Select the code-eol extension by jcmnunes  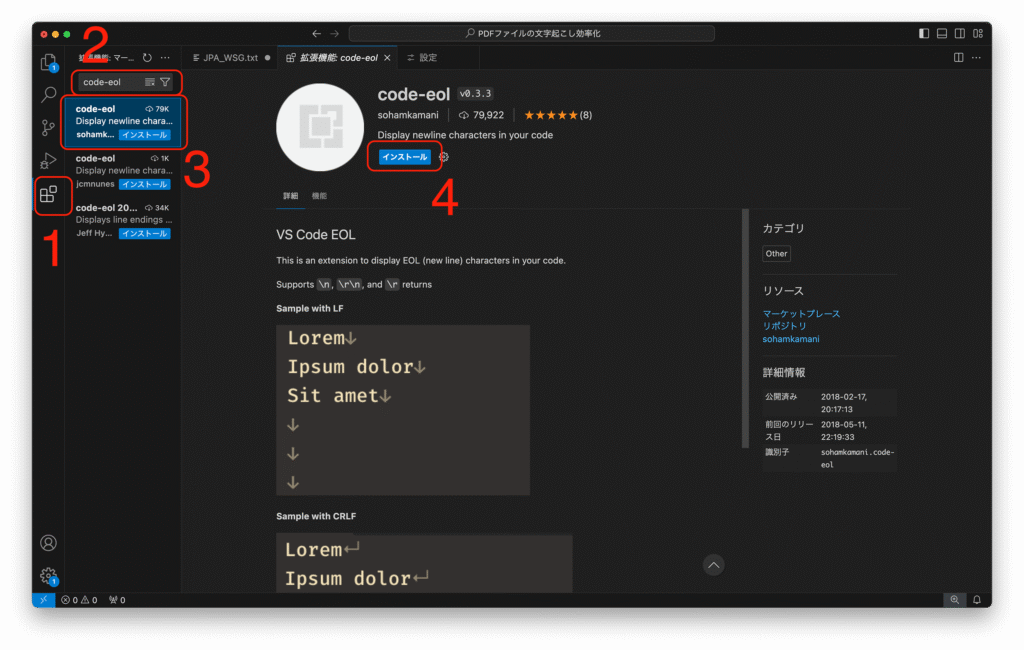[123, 171]
